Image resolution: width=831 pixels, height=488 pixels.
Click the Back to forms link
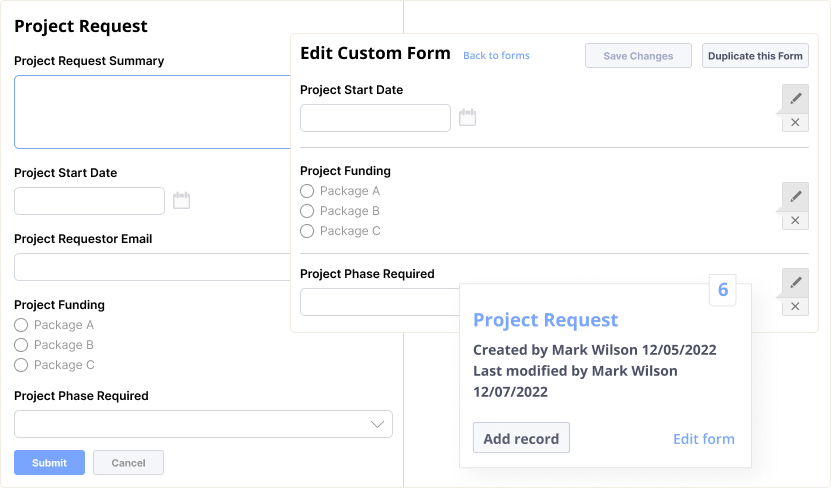(x=496, y=56)
